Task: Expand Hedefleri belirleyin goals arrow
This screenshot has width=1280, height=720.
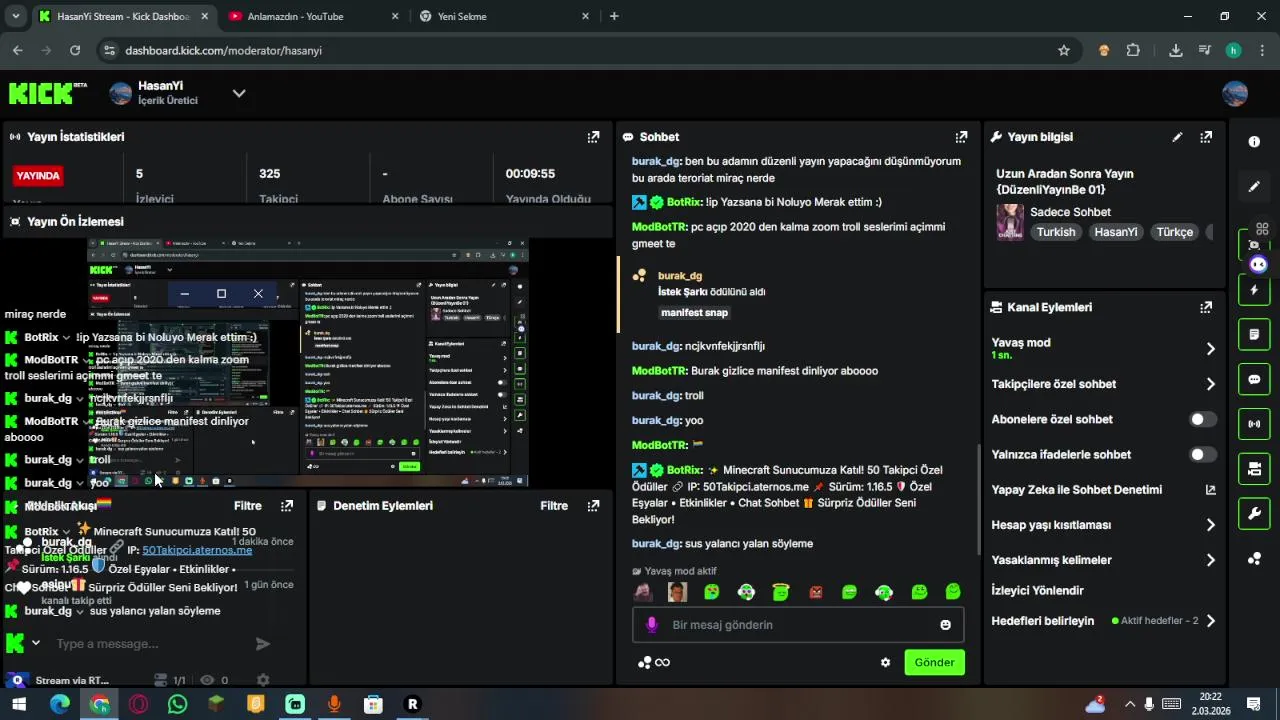Action: 1210,621
